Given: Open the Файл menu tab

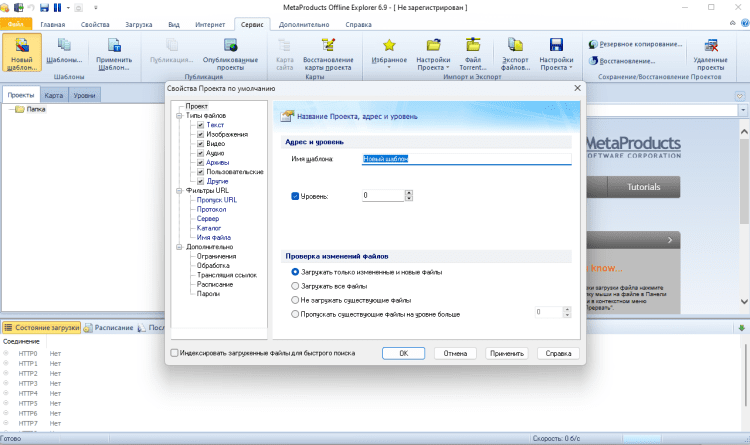Looking at the screenshot, I should [x=16, y=24].
